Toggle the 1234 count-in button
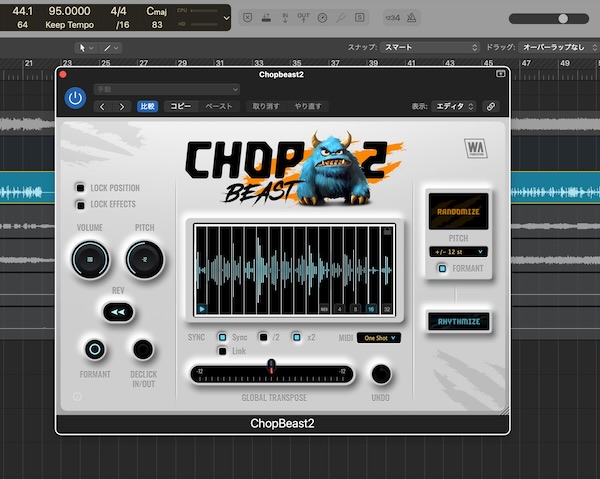Viewport: 600px width, 479px height. 393,18
